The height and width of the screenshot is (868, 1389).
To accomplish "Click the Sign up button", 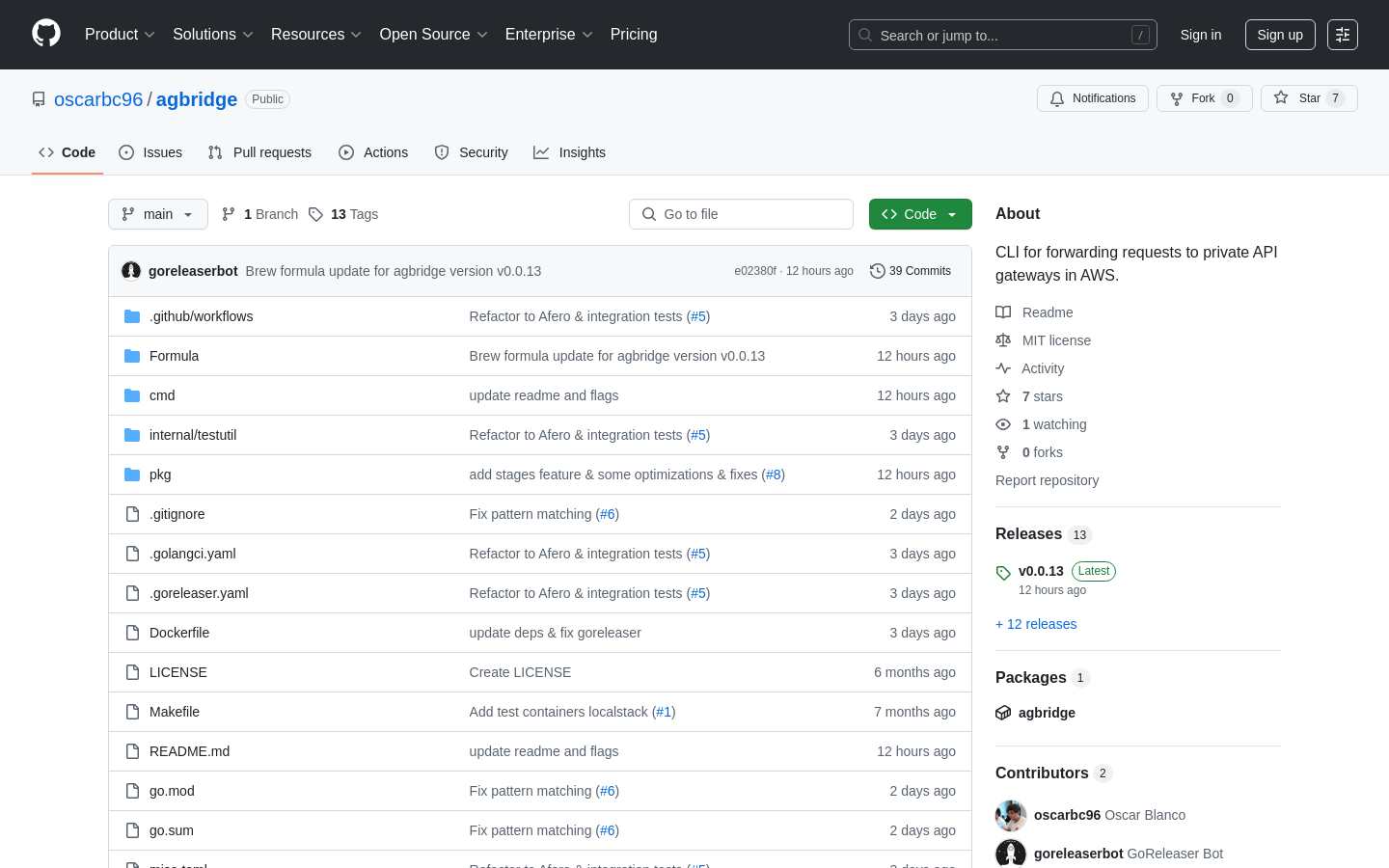I will [x=1280, y=35].
